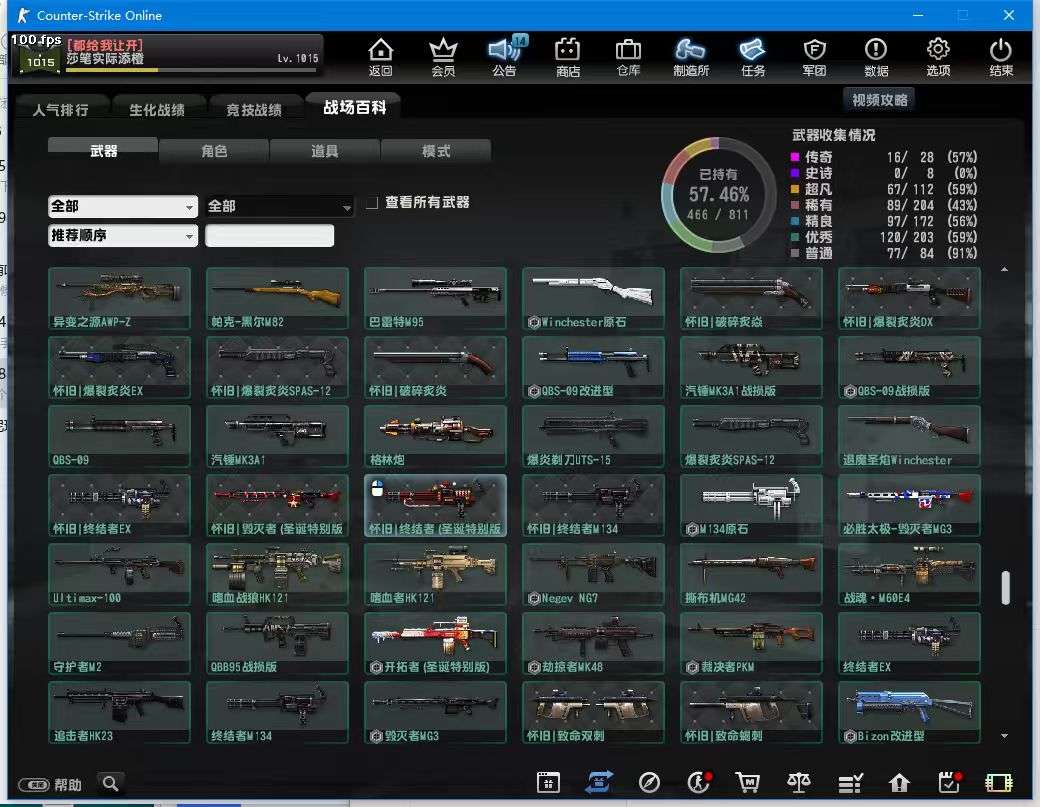Click the compass icon in bottom bar
Image resolution: width=1040 pixels, height=807 pixels.
[x=649, y=783]
